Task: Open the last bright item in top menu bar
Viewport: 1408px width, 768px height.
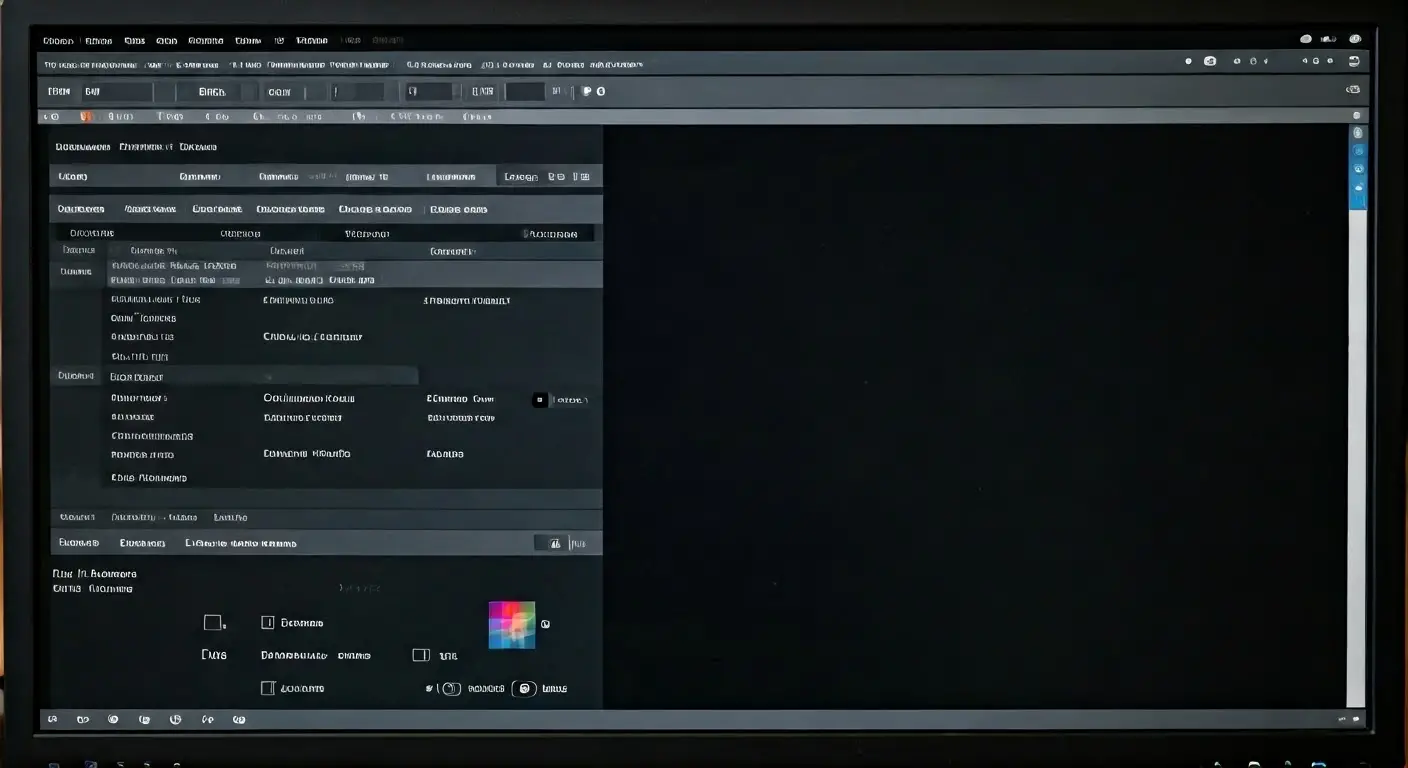Action: tap(312, 41)
